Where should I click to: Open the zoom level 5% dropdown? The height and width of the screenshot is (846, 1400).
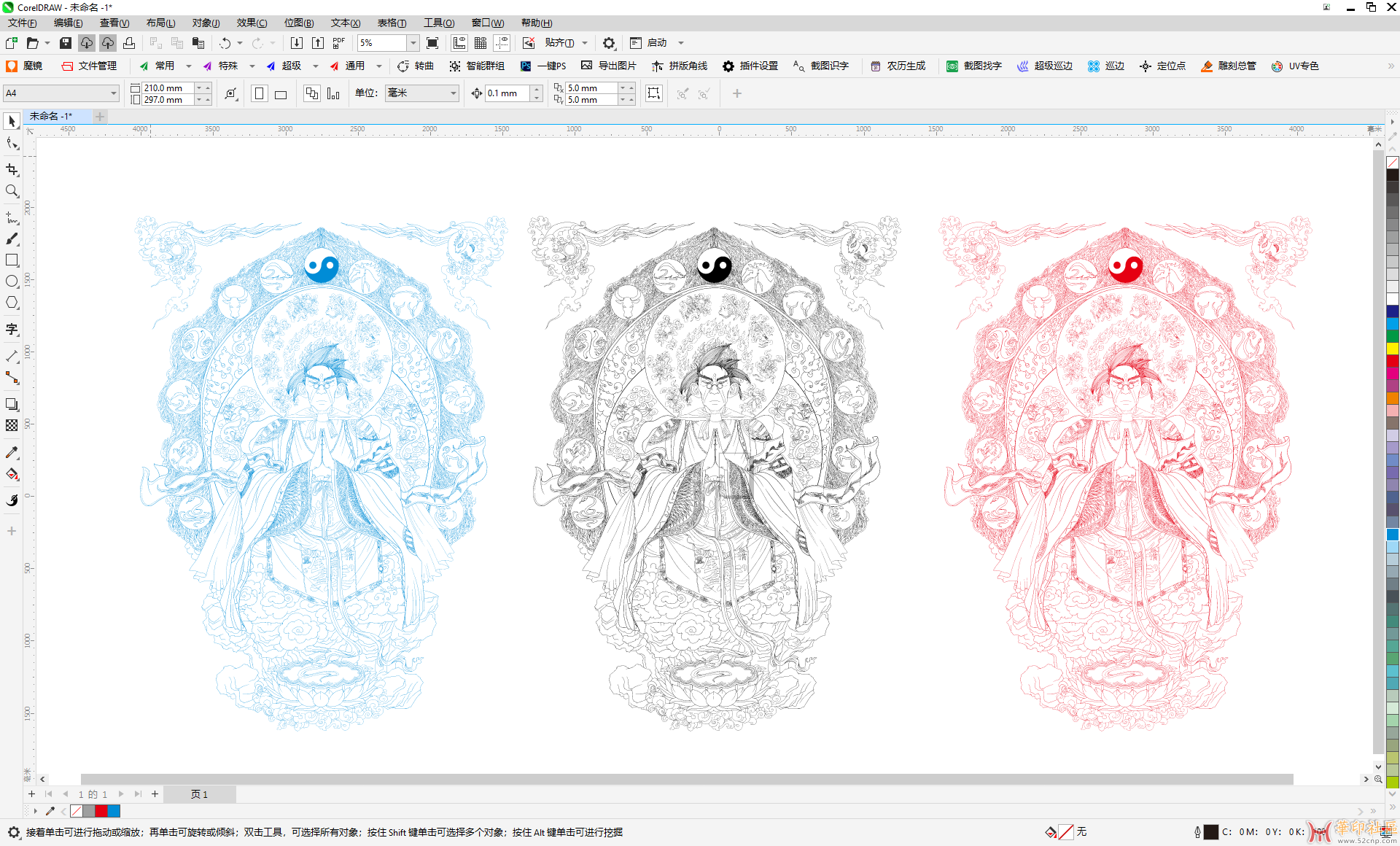pos(413,43)
